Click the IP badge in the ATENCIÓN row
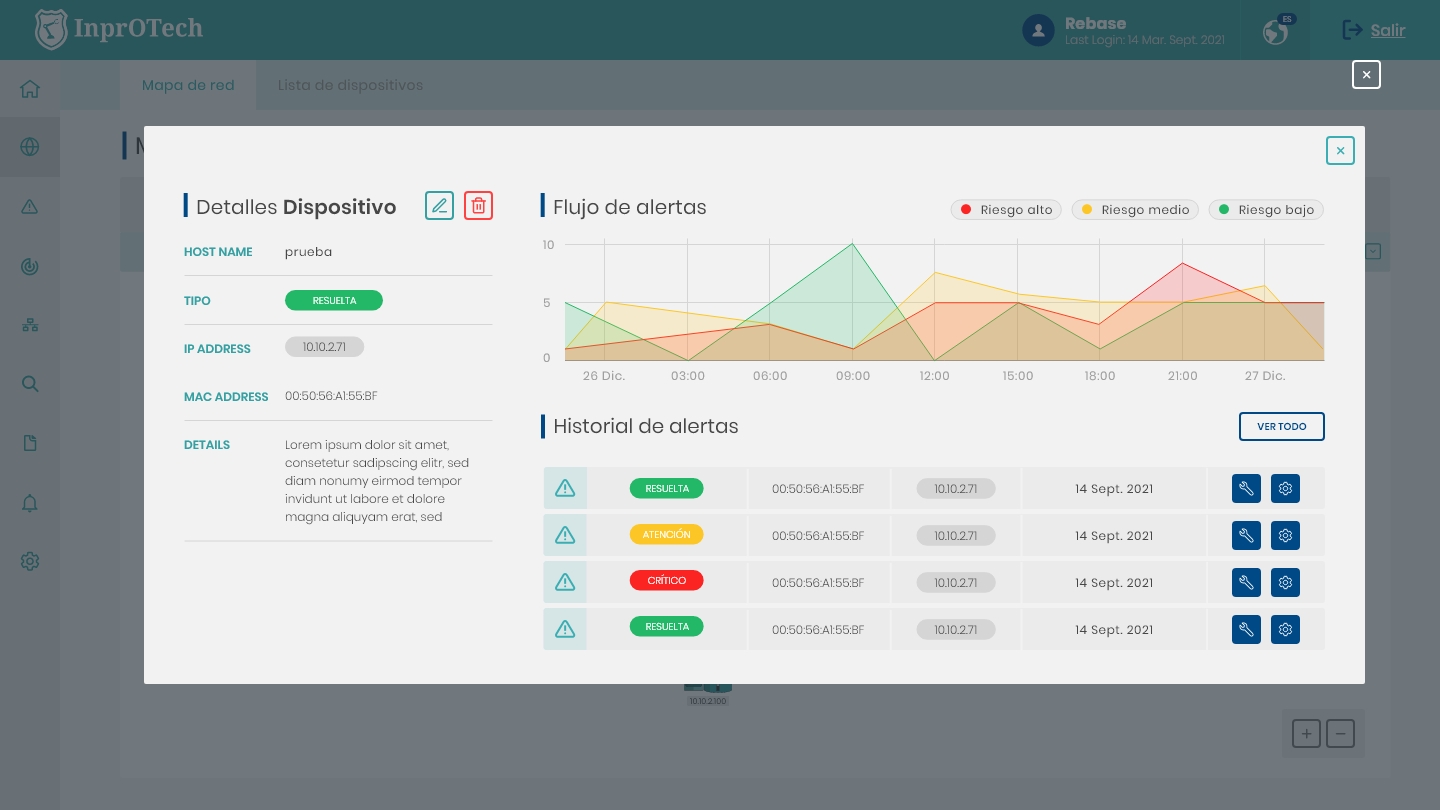The width and height of the screenshot is (1440, 810). click(x=956, y=536)
